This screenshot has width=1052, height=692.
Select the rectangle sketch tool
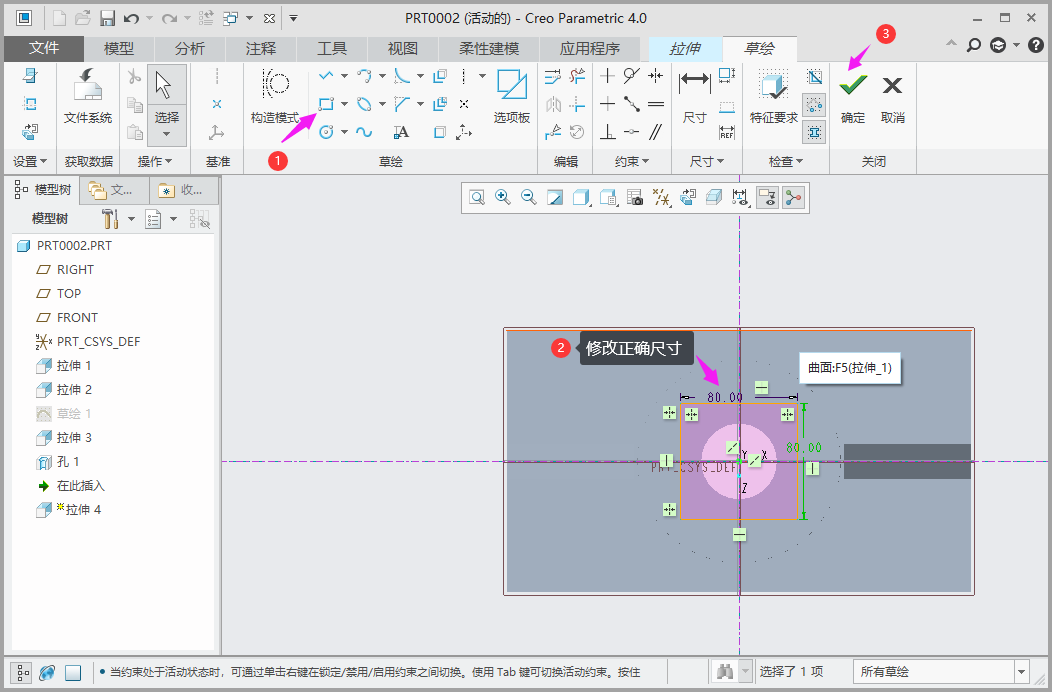(x=326, y=104)
